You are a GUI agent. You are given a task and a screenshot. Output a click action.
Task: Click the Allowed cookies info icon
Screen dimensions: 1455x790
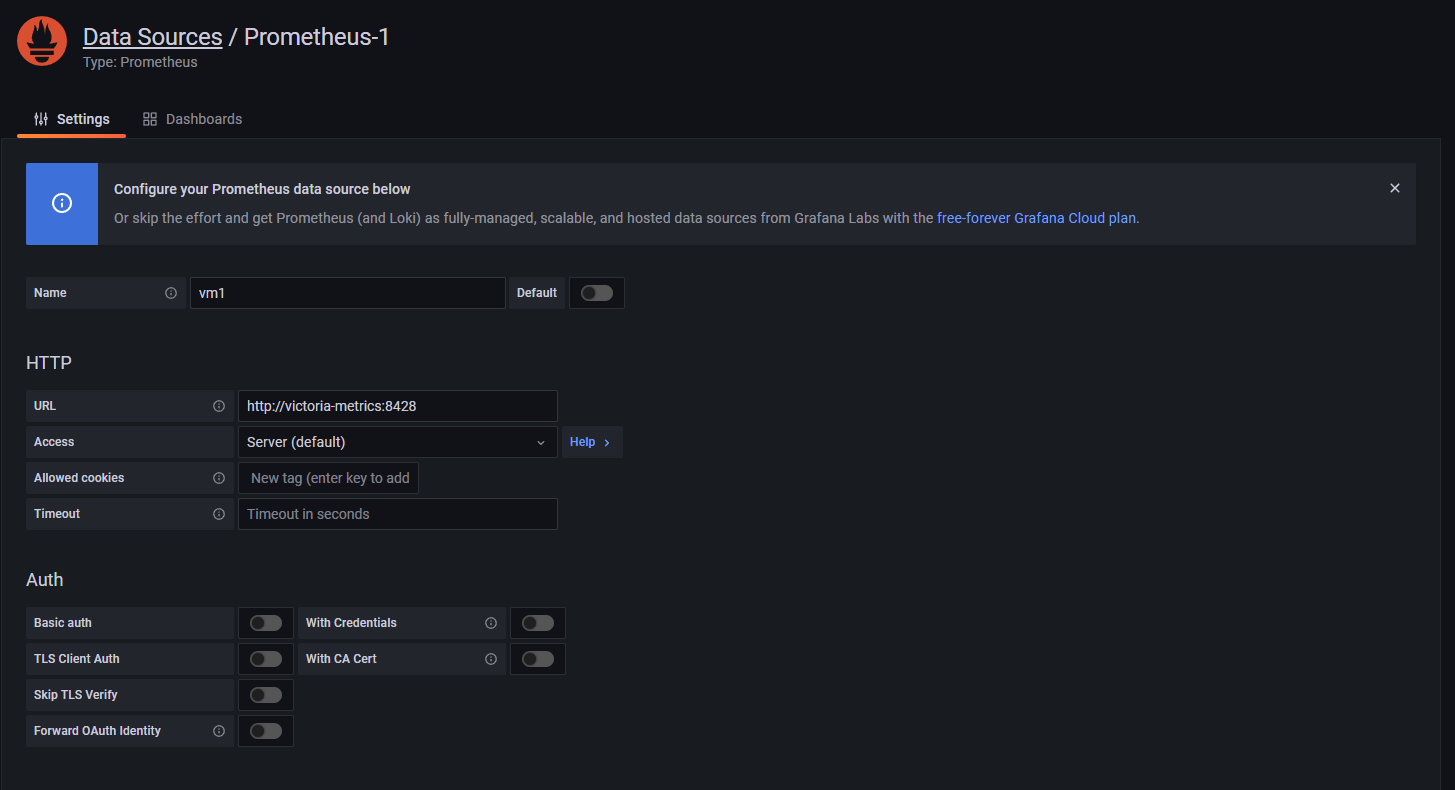coord(219,478)
